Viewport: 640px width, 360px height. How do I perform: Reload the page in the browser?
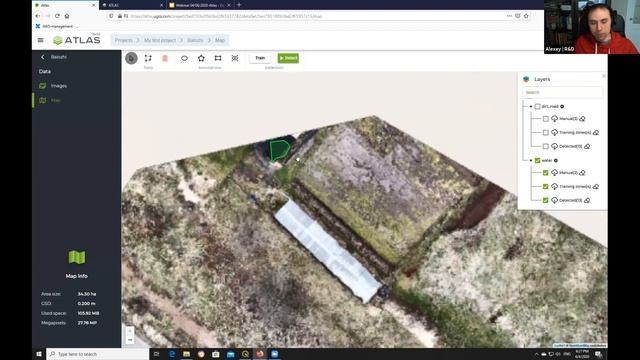coord(57,16)
